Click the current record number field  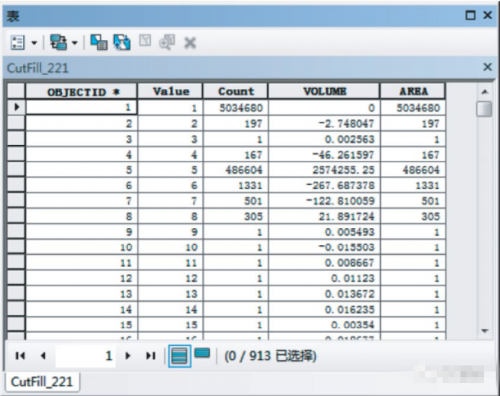point(86,356)
